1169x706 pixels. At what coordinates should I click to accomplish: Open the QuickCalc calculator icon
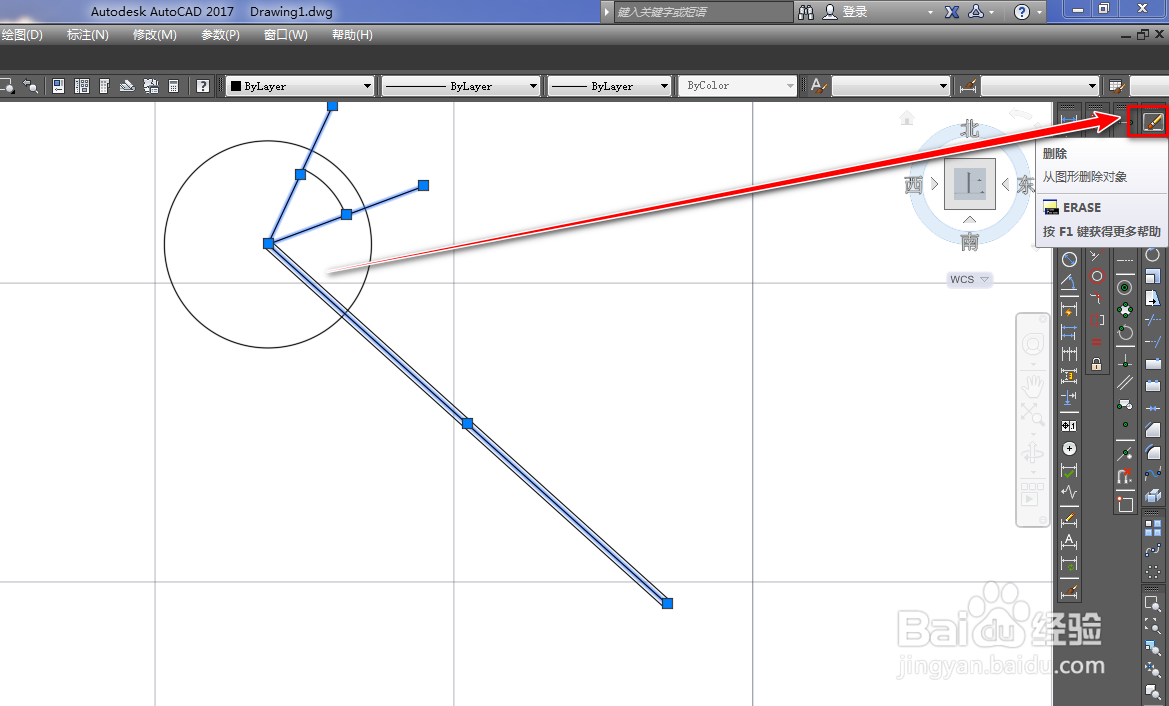tap(173, 86)
